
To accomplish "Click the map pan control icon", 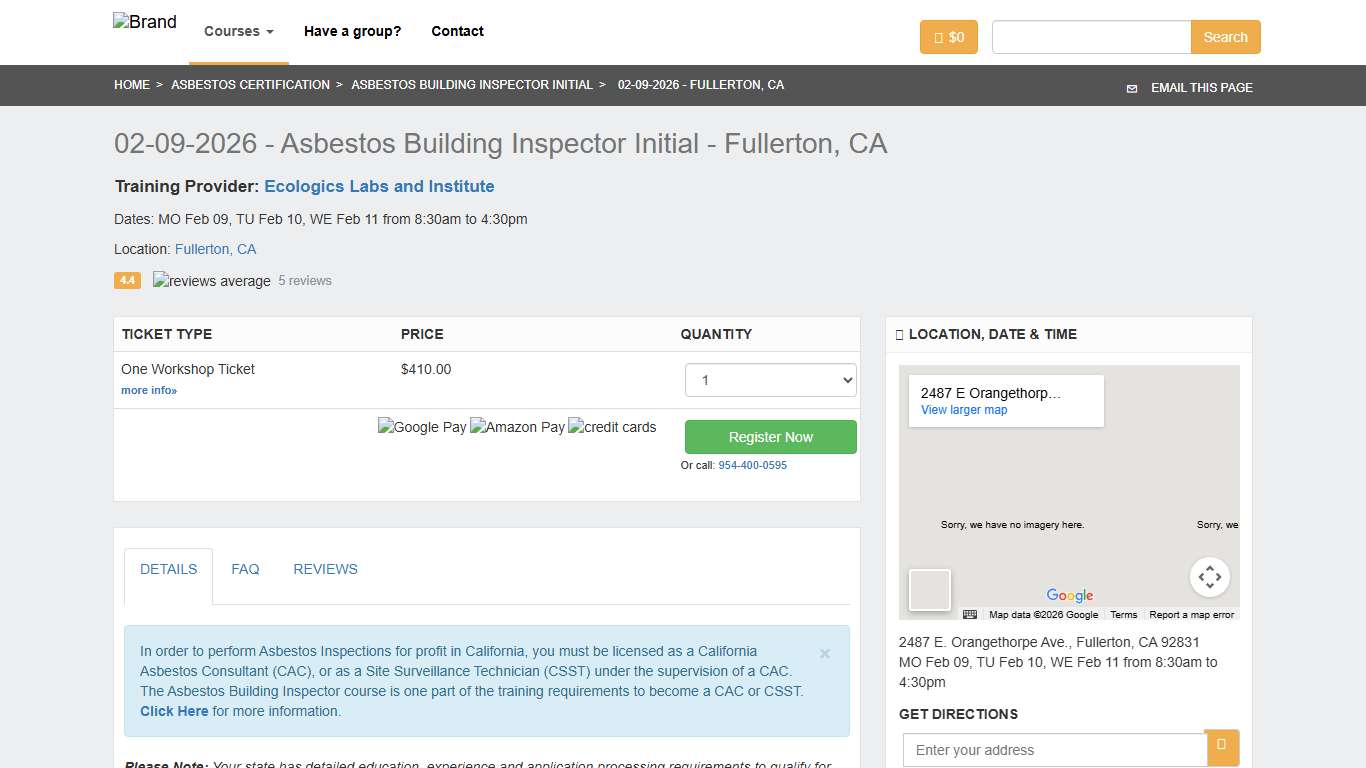I will point(1210,576).
